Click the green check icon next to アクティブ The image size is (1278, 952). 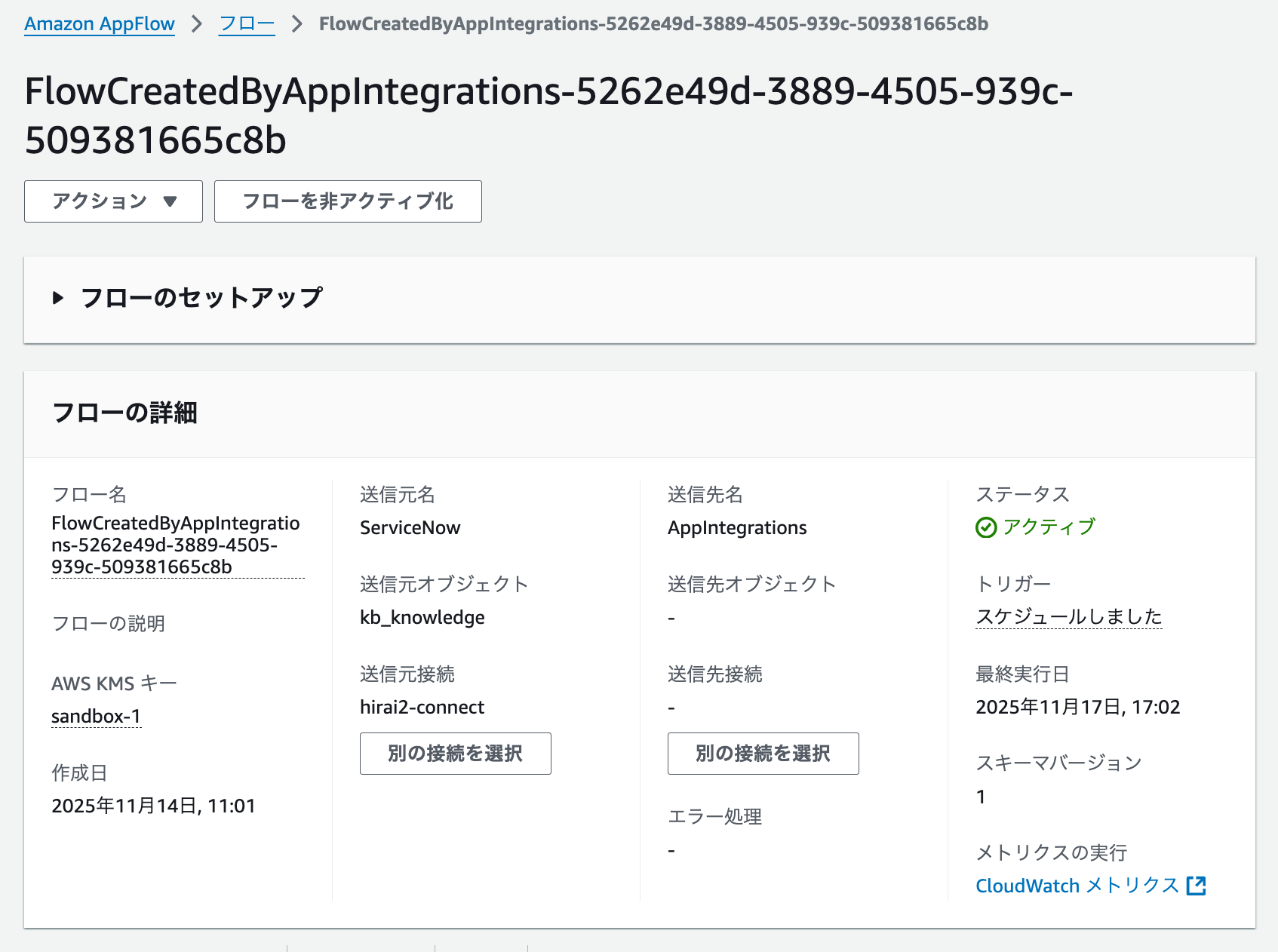(987, 527)
